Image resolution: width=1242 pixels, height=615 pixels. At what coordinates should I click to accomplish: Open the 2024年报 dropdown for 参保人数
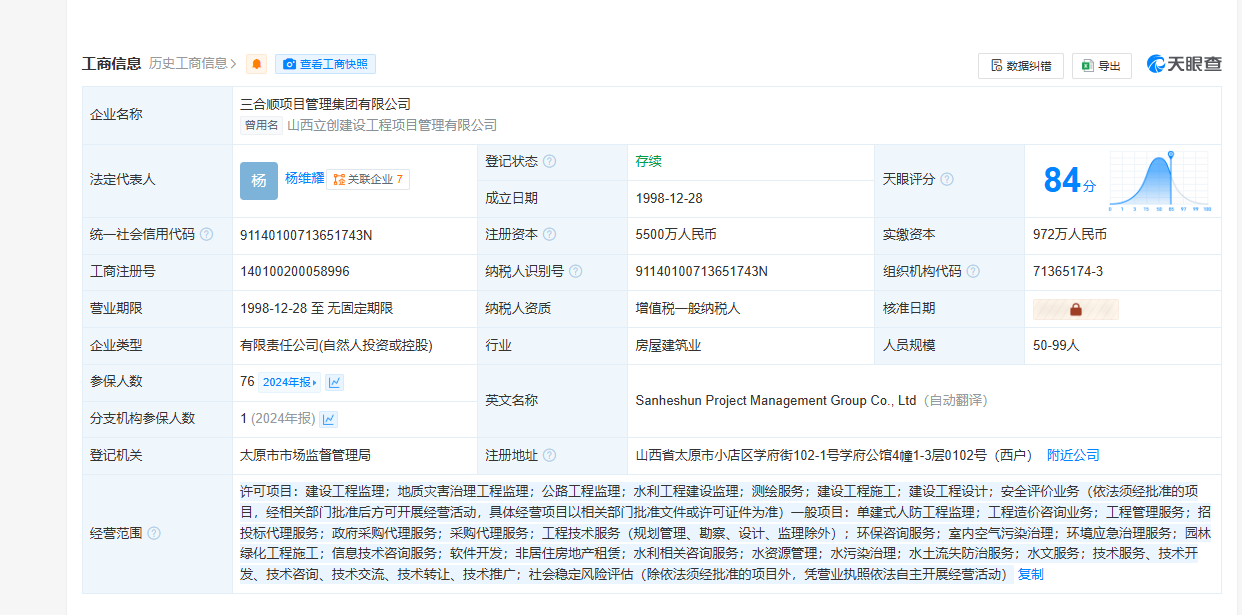290,382
